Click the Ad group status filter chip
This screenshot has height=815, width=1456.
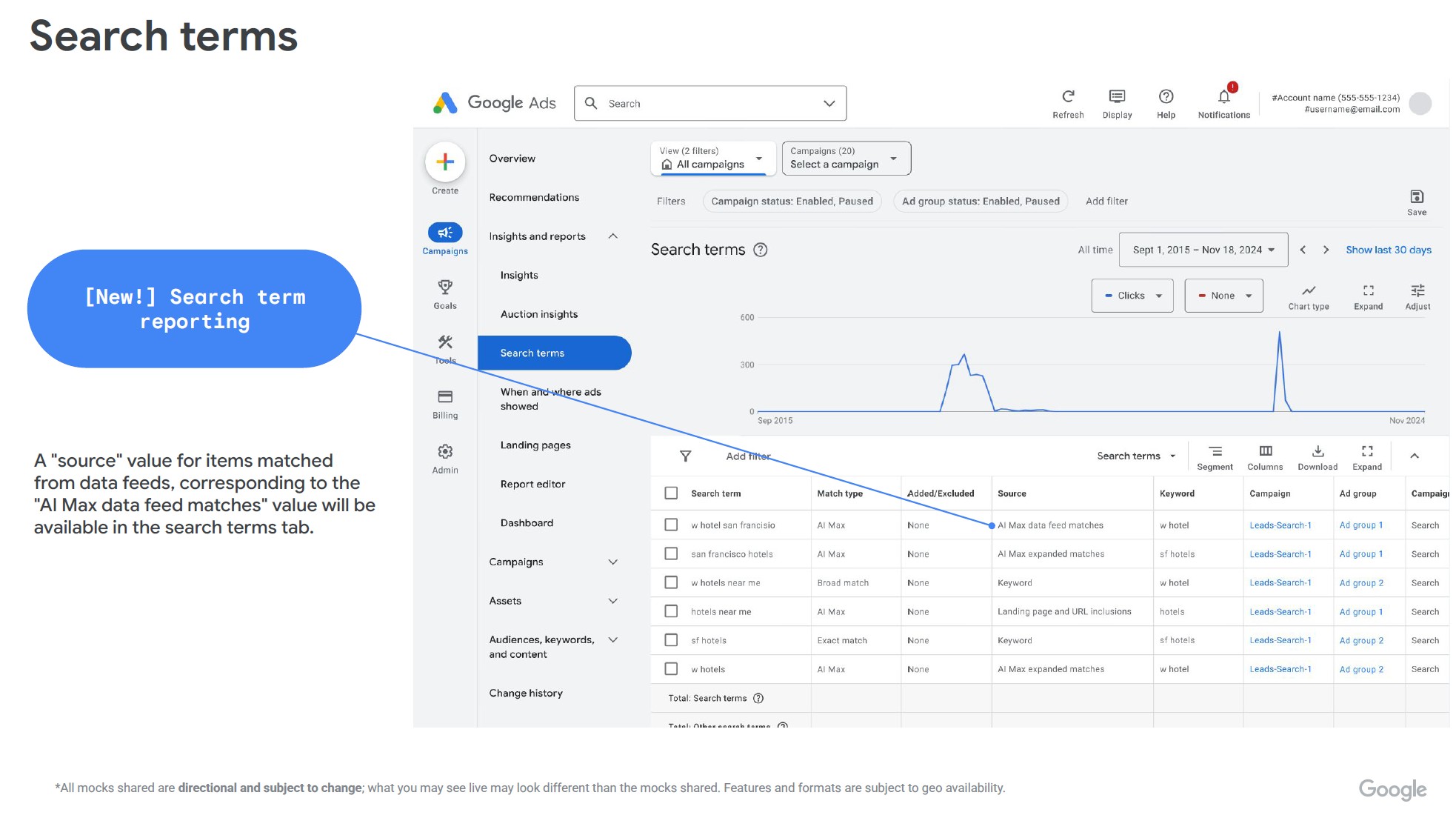coord(981,202)
